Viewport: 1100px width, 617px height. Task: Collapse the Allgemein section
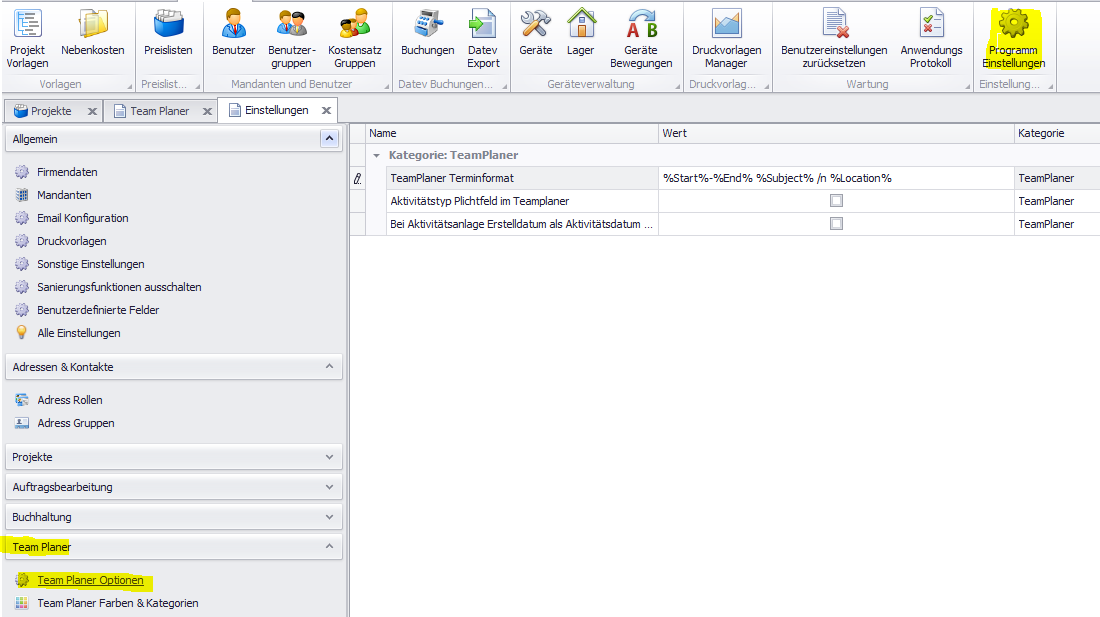coord(329,139)
